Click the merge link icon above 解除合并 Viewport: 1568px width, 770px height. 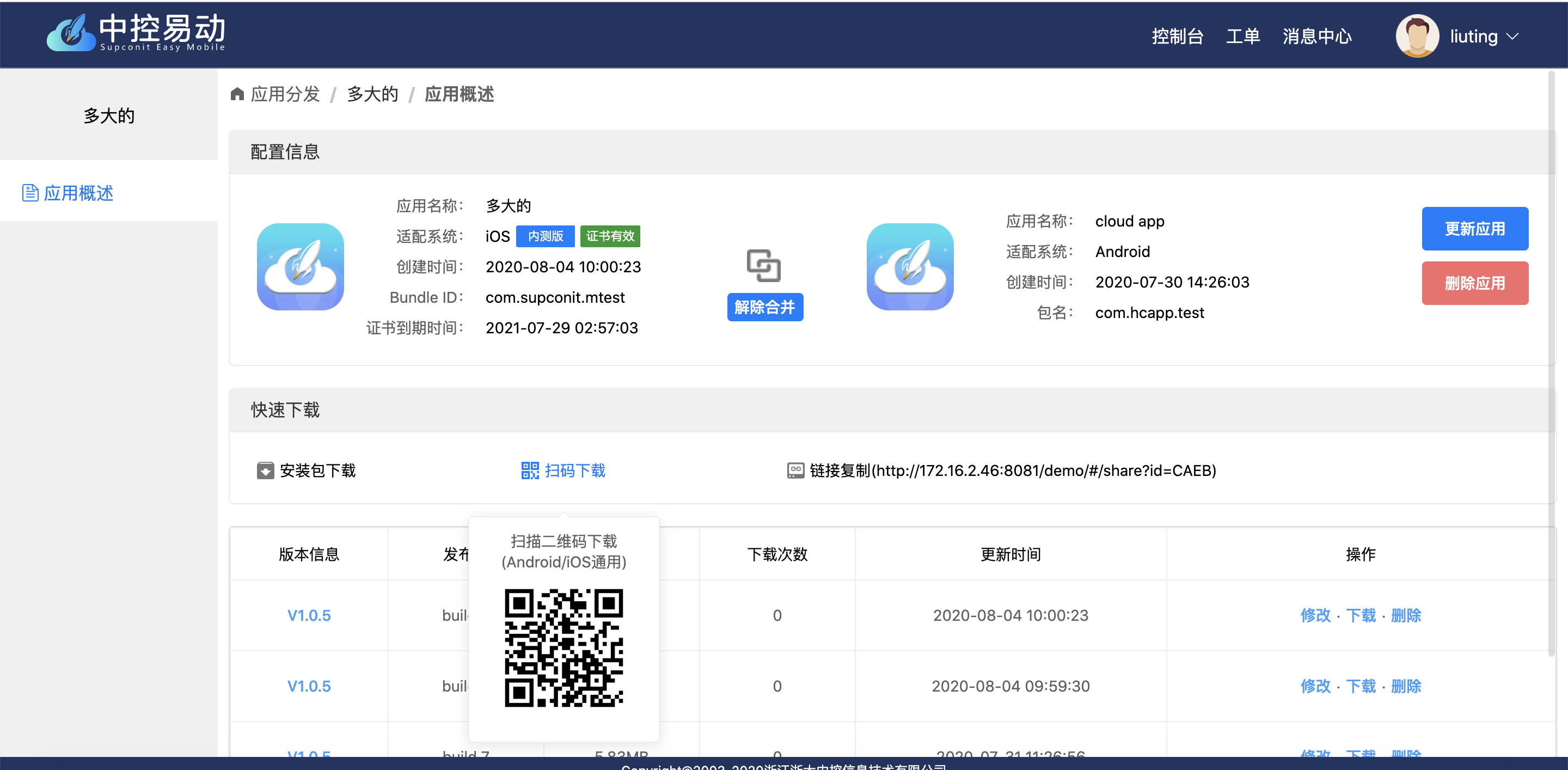(764, 265)
